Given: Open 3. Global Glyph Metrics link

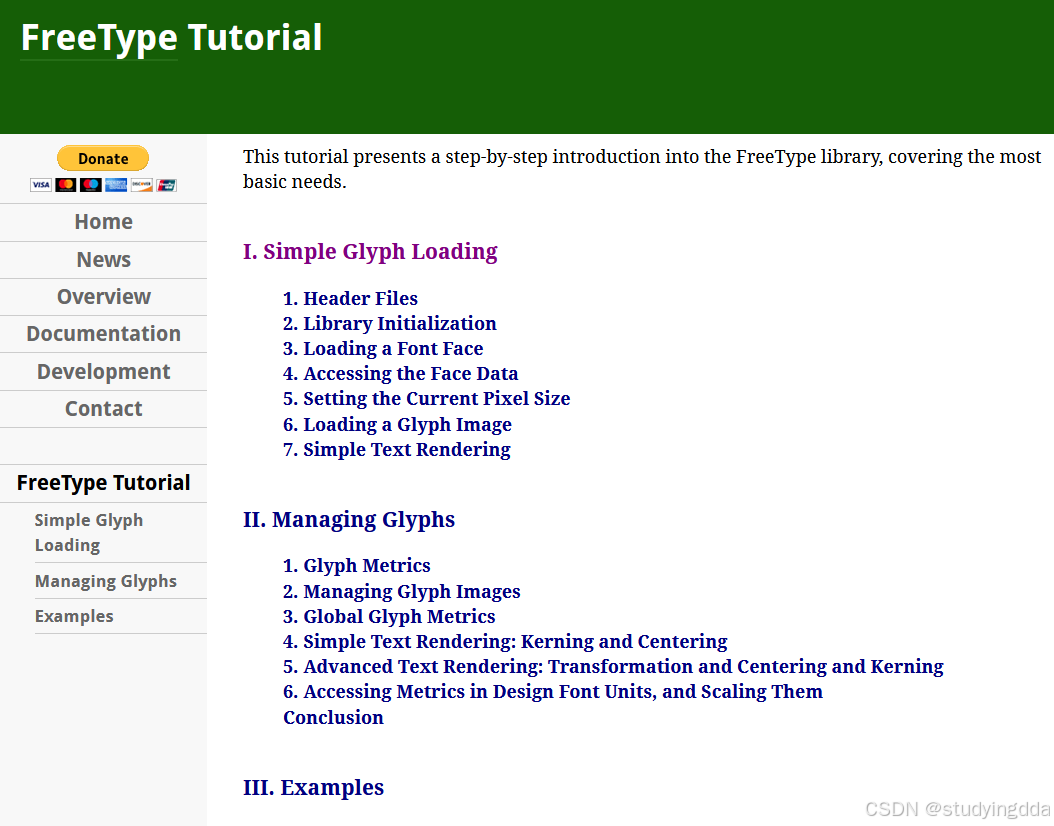Looking at the screenshot, I should point(389,616).
